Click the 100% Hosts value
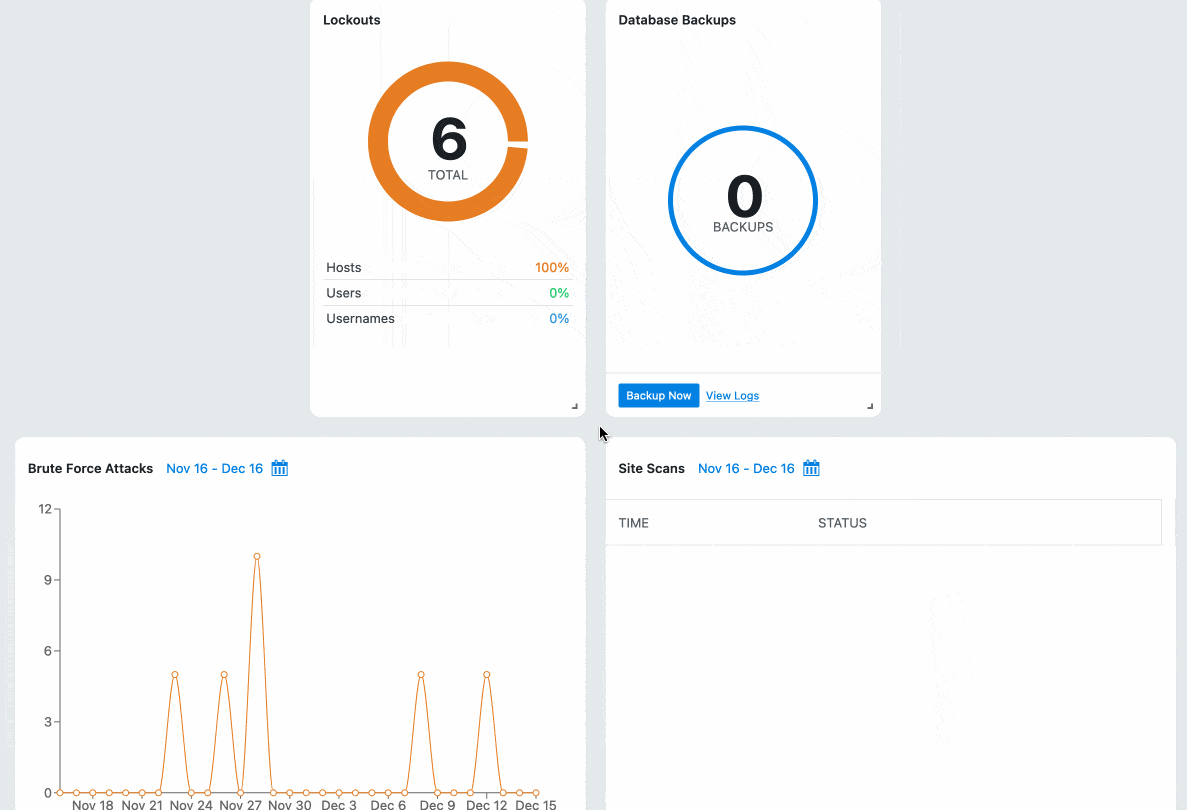Image resolution: width=1187 pixels, height=810 pixels. click(552, 267)
